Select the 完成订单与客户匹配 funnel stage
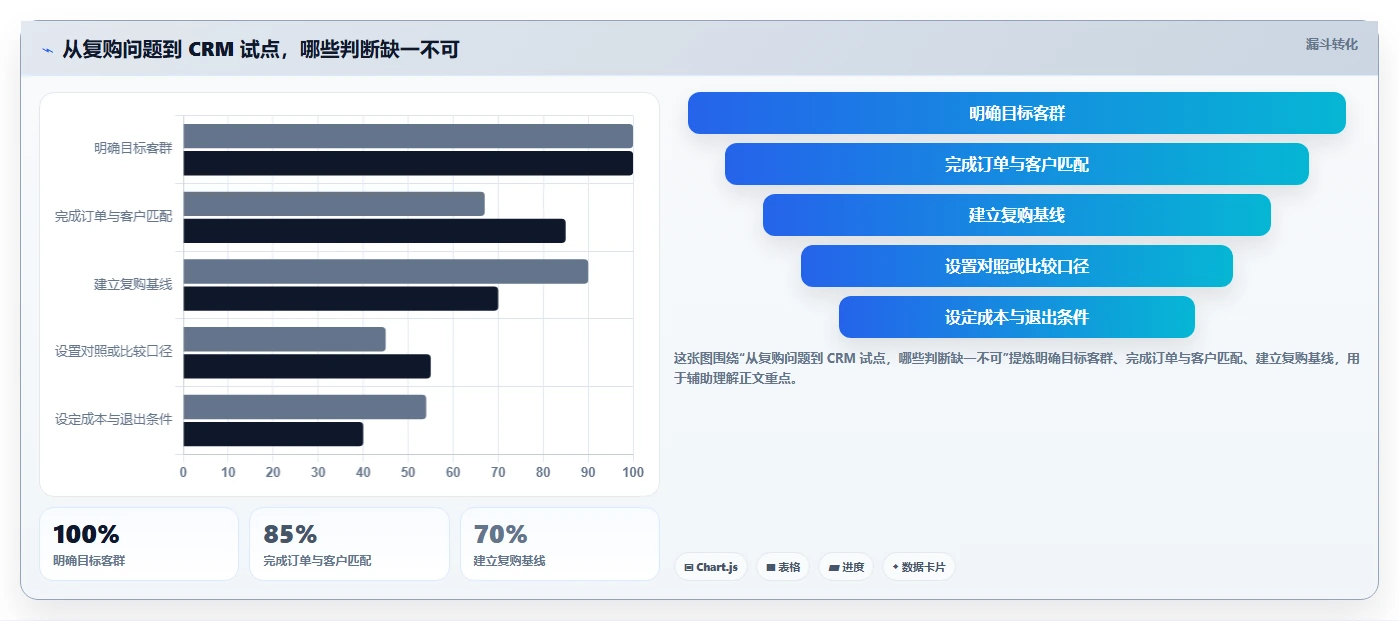This screenshot has height=621, width=1399. pyautogui.click(x=1016, y=164)
